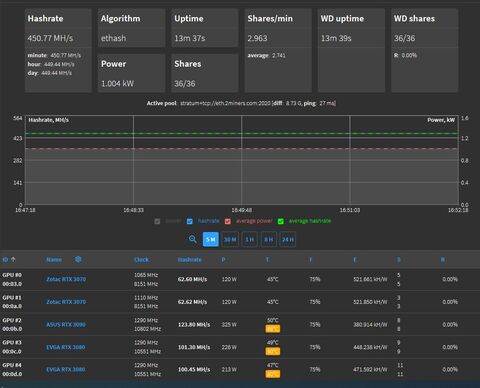480x388 pixels.
Task: Click the 62.60 MH/s hashrate cell
Action: click(x=192, y=279)
